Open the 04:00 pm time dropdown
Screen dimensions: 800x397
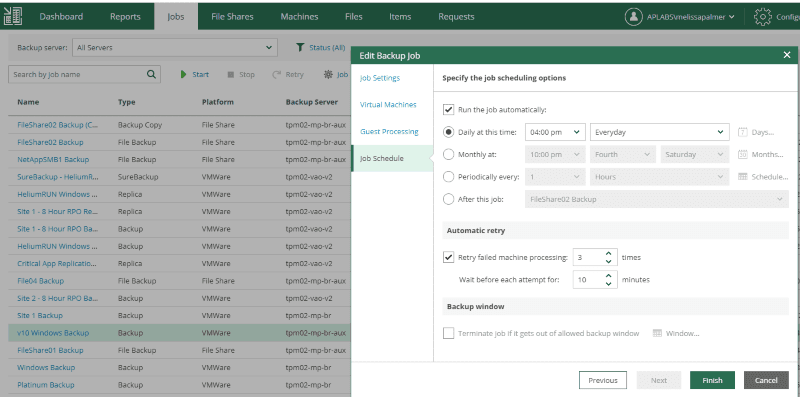coord(555,132)
